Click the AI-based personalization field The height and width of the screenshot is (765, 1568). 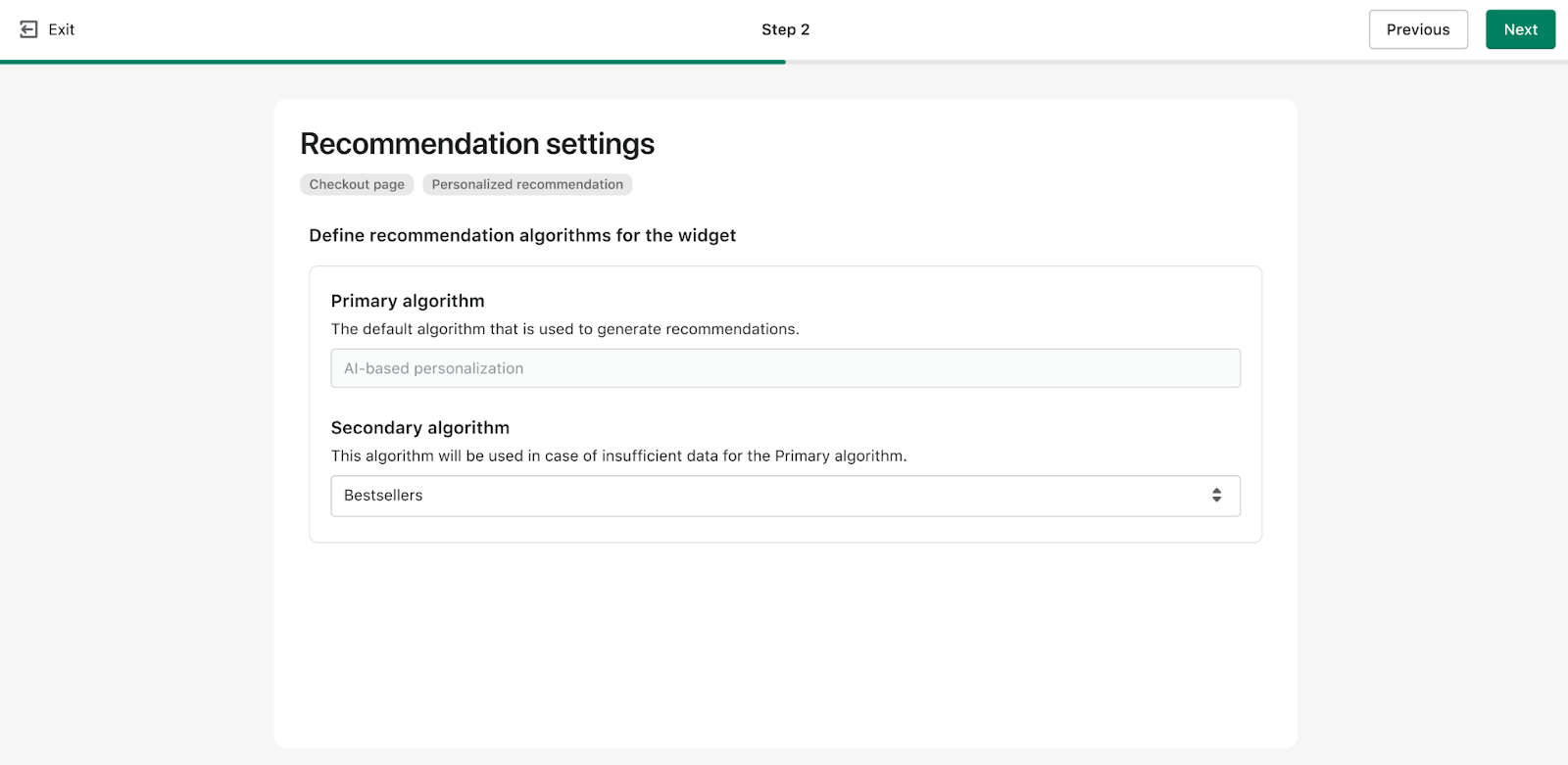coord(785,368)
